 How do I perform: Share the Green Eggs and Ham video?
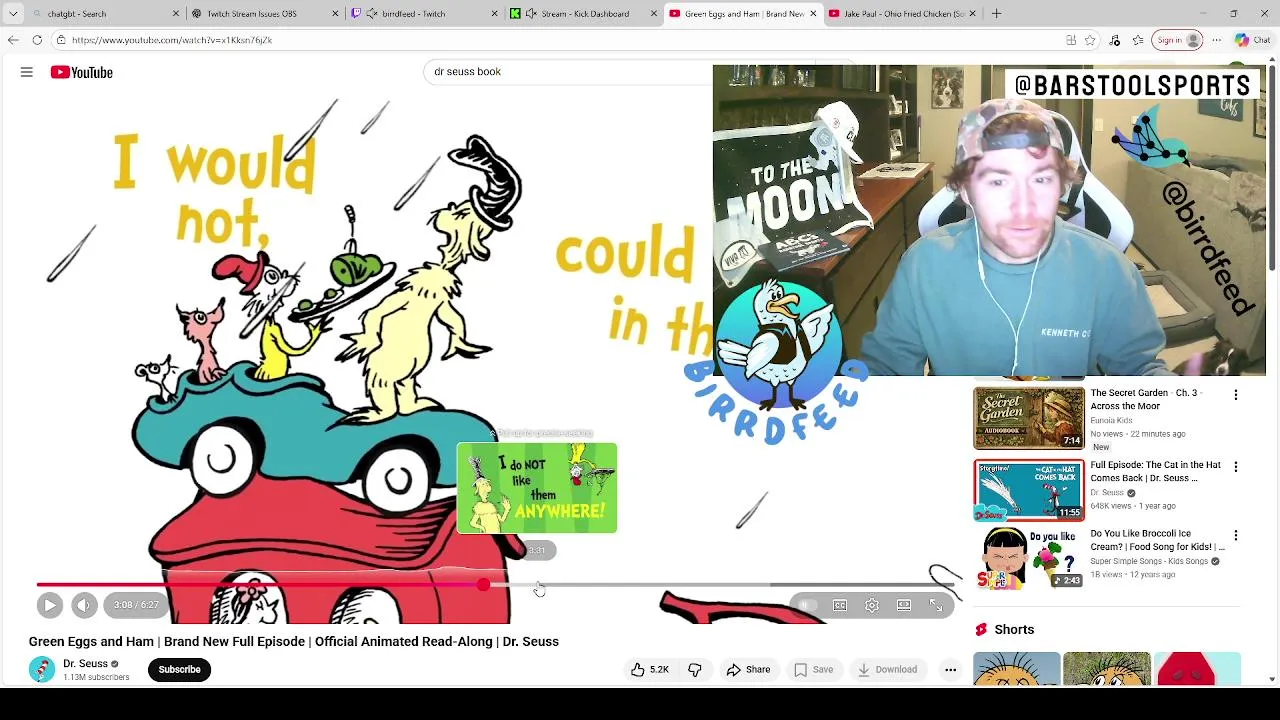coord(748,670)
